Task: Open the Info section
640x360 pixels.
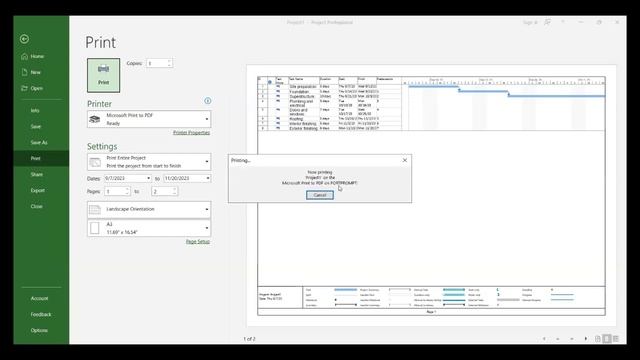Action: 41,111
